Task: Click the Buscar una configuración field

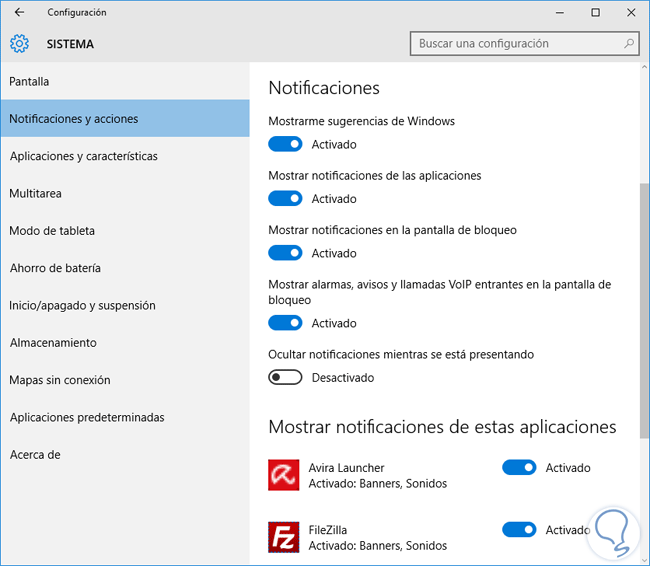Action: (x=515, y=44)
